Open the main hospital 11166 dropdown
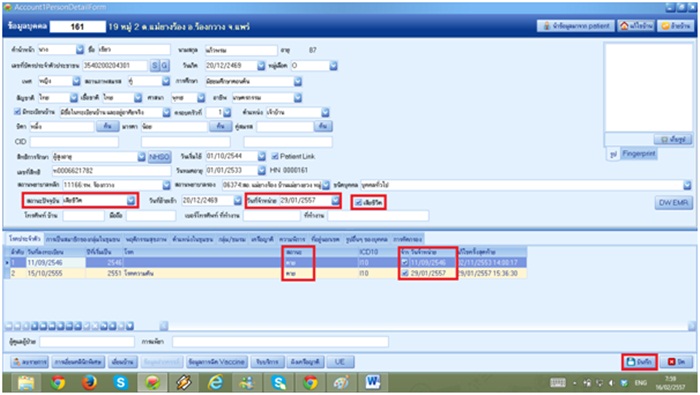The image size is (700, 395). tap(166, 185)
